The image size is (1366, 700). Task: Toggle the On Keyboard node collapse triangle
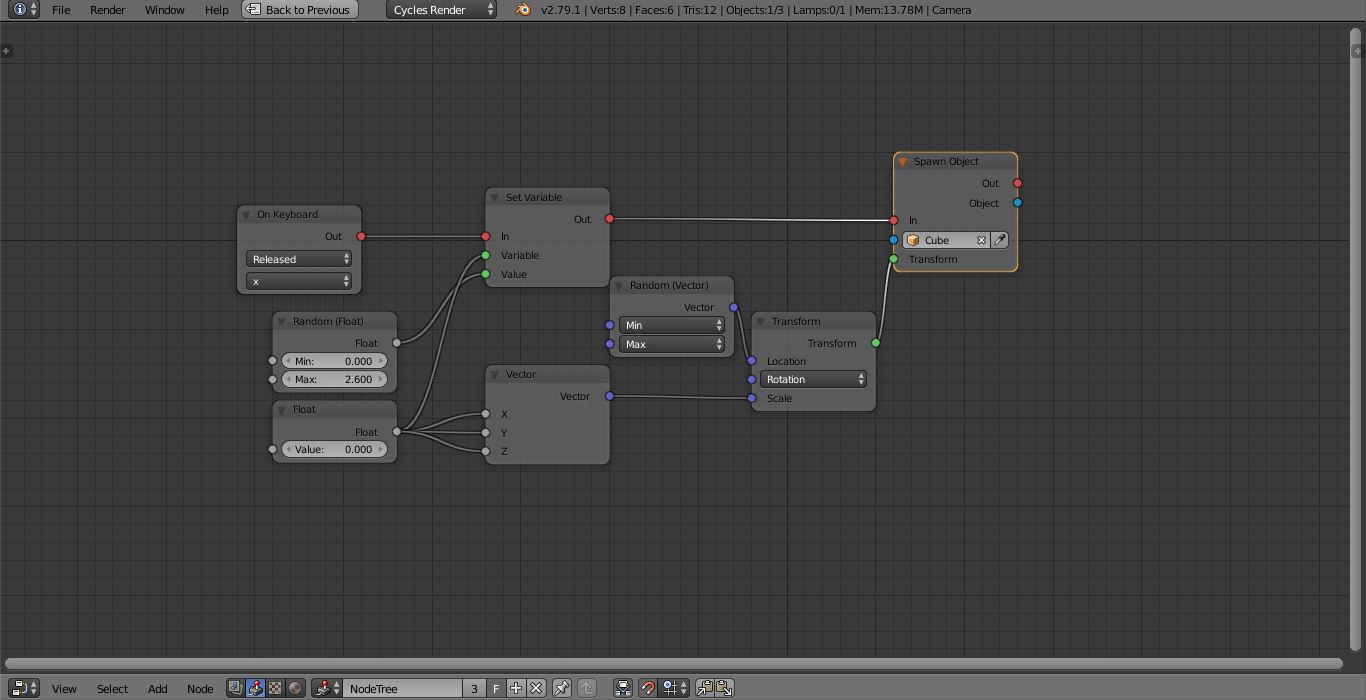(245, 214)
